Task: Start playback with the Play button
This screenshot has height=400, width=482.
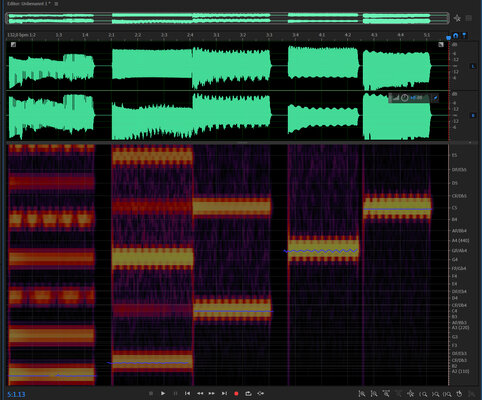Action: click(163, 394)
